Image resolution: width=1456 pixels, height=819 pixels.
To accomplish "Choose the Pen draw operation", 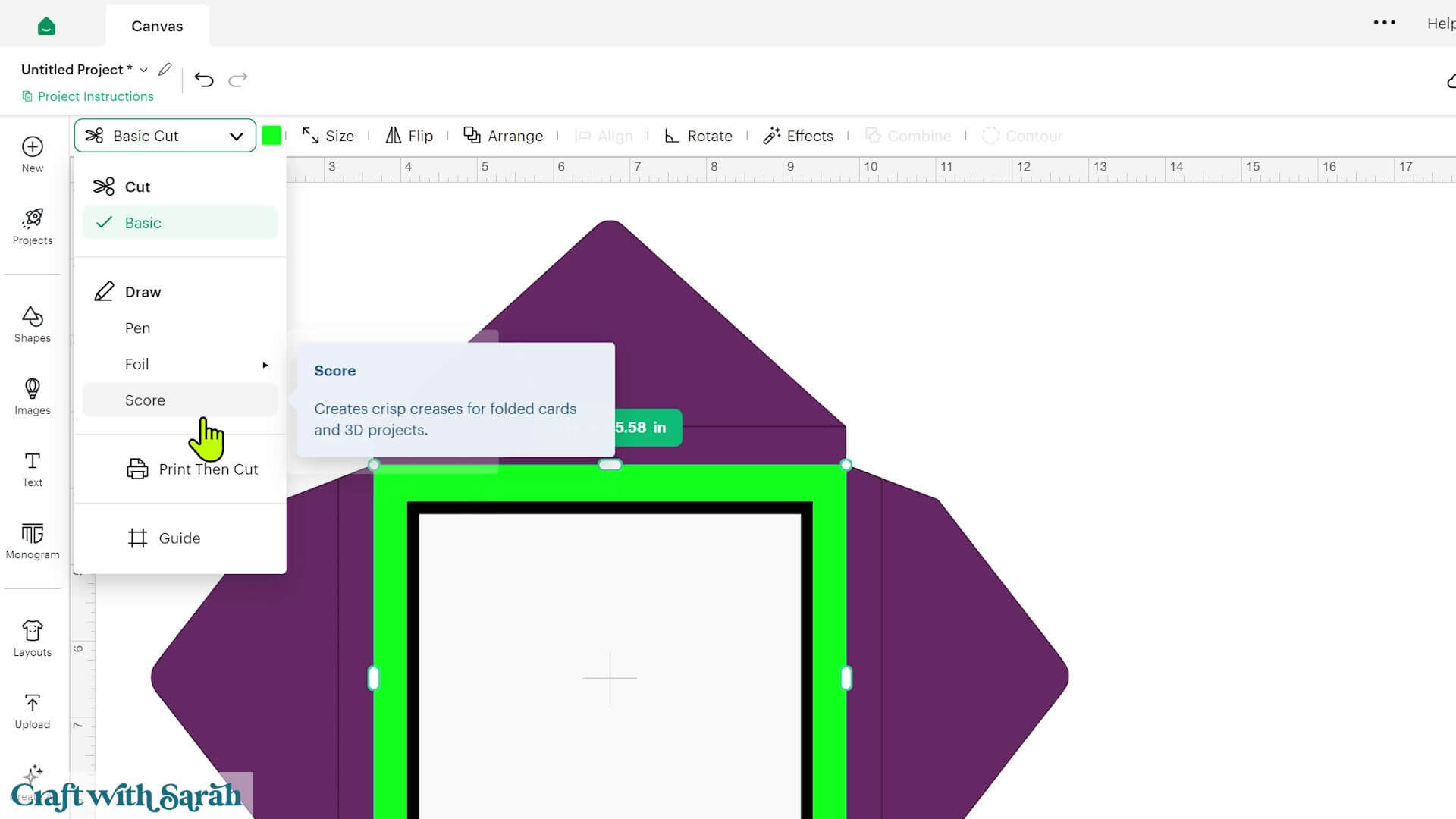I will pyautogui.click(x=180, y=328).
